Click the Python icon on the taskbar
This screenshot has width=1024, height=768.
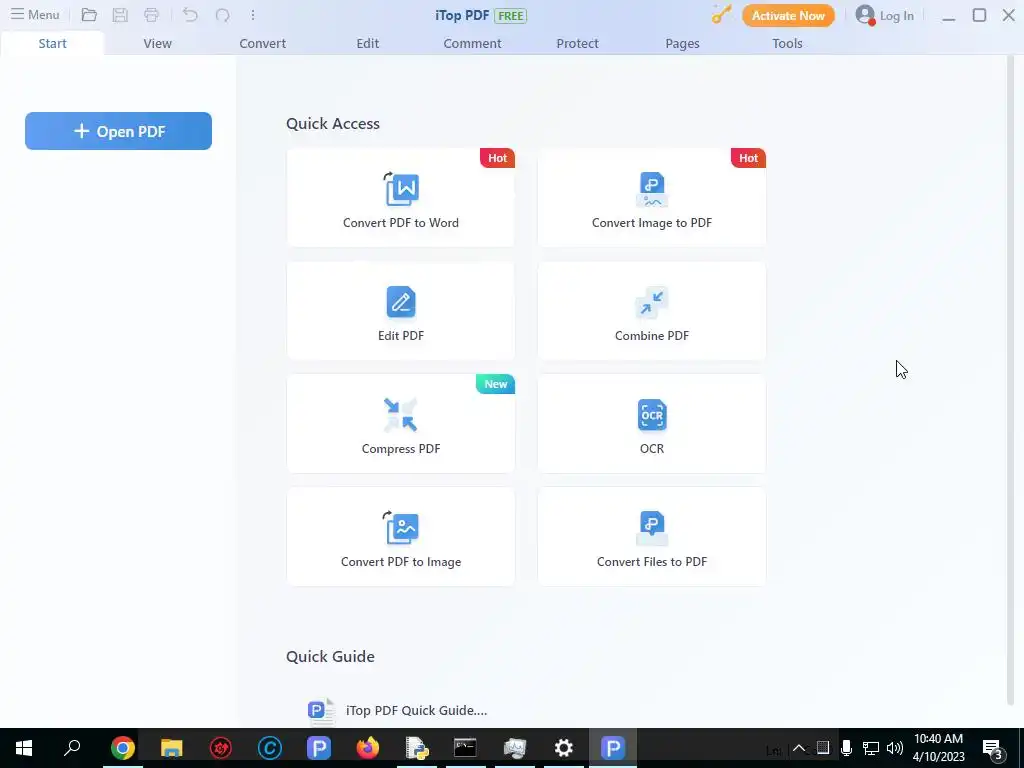click(x=417, y=748)
